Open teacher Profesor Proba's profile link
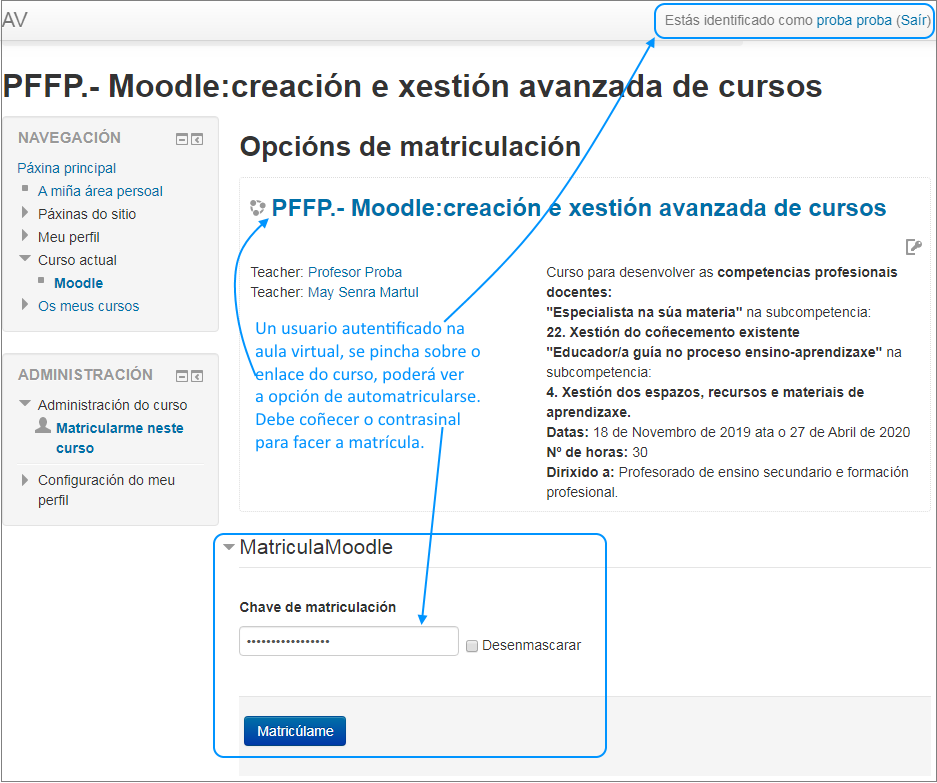Viewport: 937px width, 783px height. click(354, 272)
